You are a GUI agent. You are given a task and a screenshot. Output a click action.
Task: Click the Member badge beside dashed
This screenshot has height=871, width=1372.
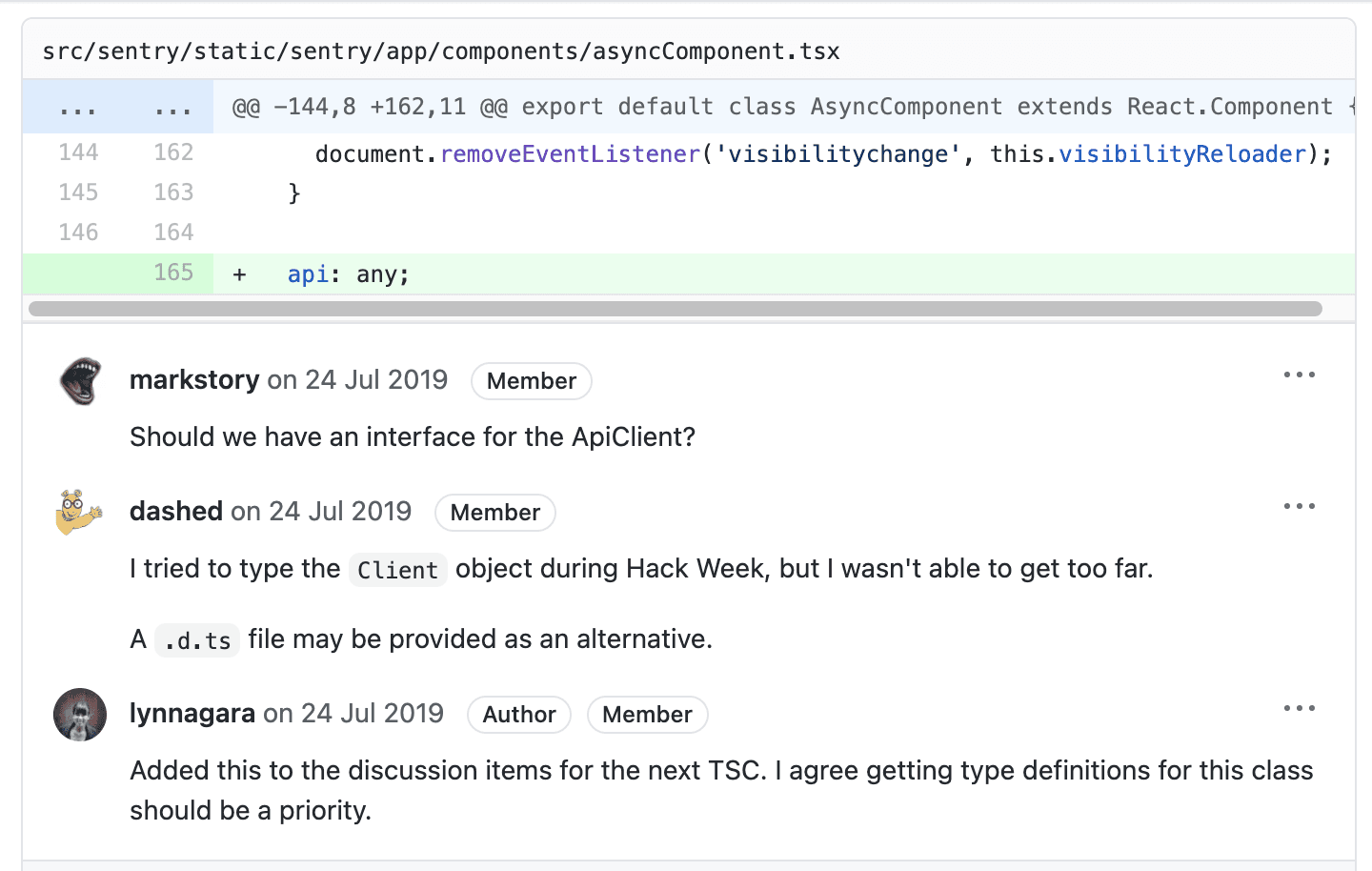pos(494,513)
